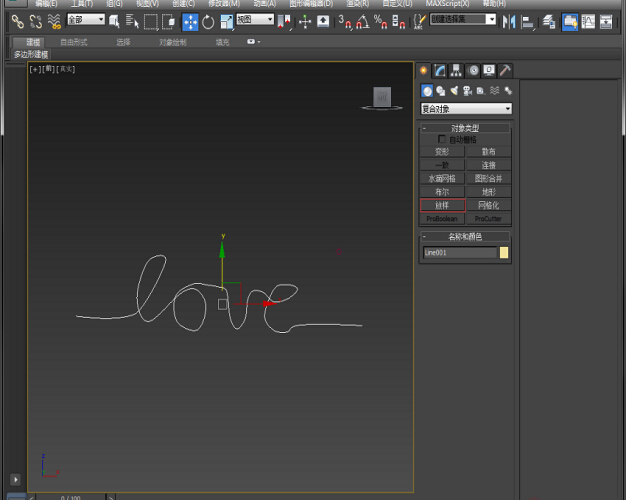This screenshot has height=500, width=626.
Task: Select the Lights category icon
Action: [454, 91]
